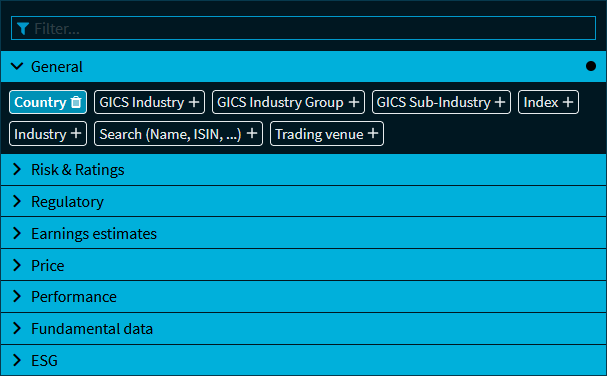Collapse the General section chevron
The height and width of the screenshot is (376, 607).
[17, 66]
